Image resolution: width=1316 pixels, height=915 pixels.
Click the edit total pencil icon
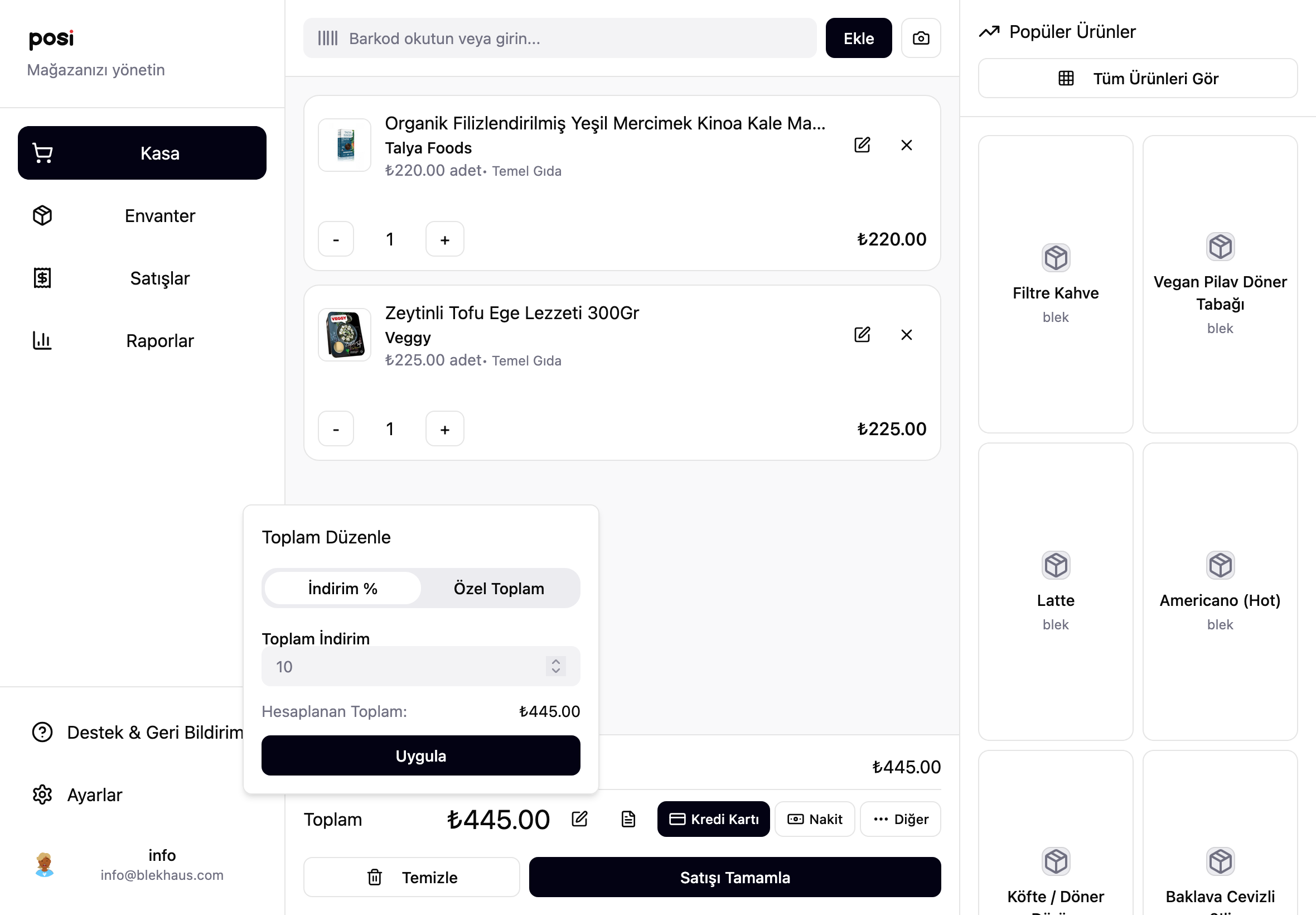(580, 819)
